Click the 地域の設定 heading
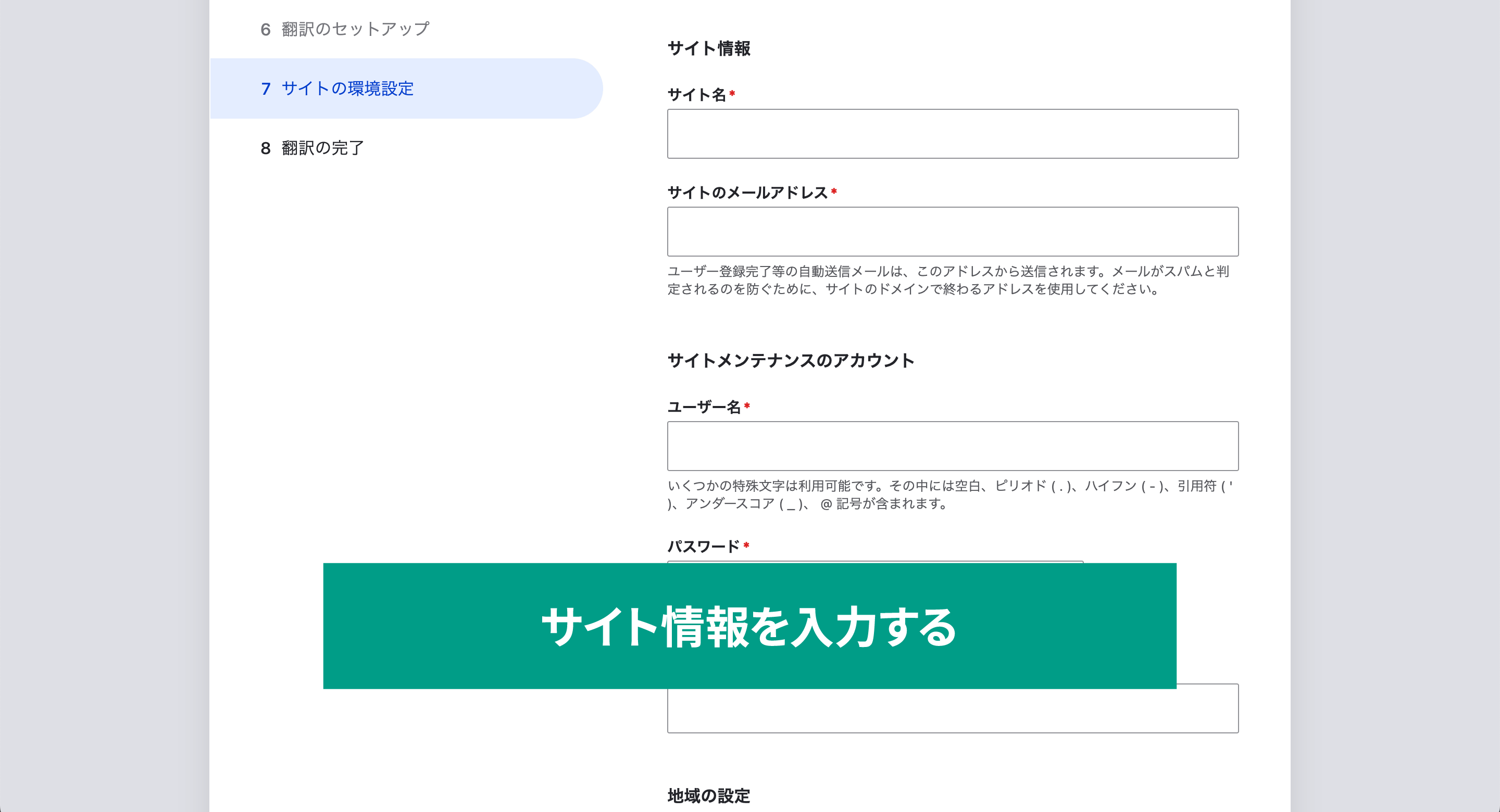The height and width of the screenshot is (812, 1500). pyautogui.click(x=709, y=796)
